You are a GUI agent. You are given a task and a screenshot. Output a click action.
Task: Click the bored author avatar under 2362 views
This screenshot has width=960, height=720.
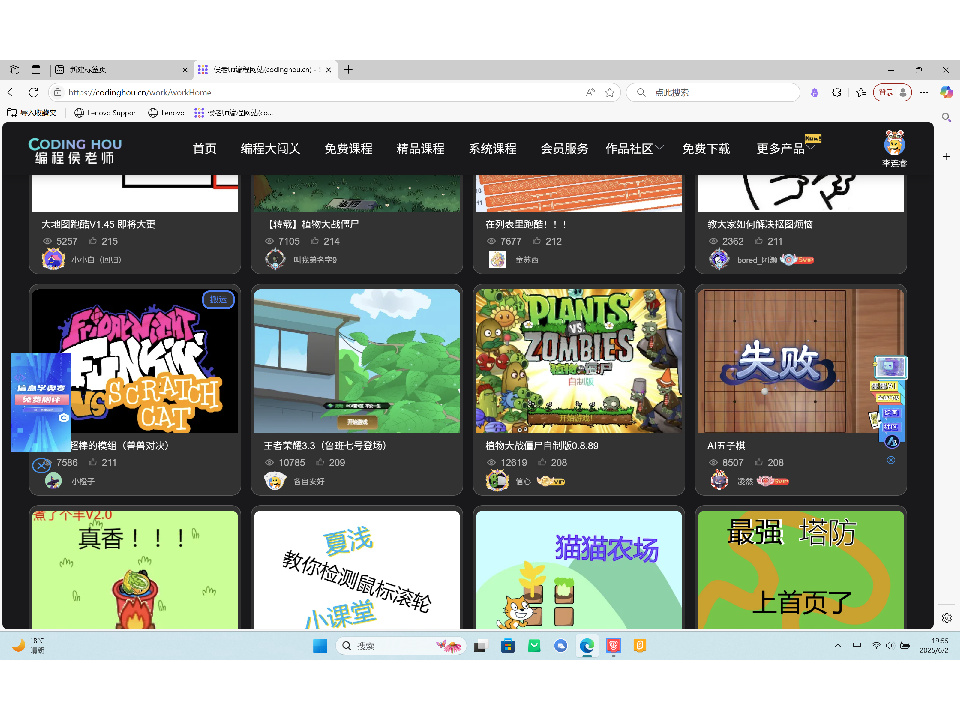[719, 260]
